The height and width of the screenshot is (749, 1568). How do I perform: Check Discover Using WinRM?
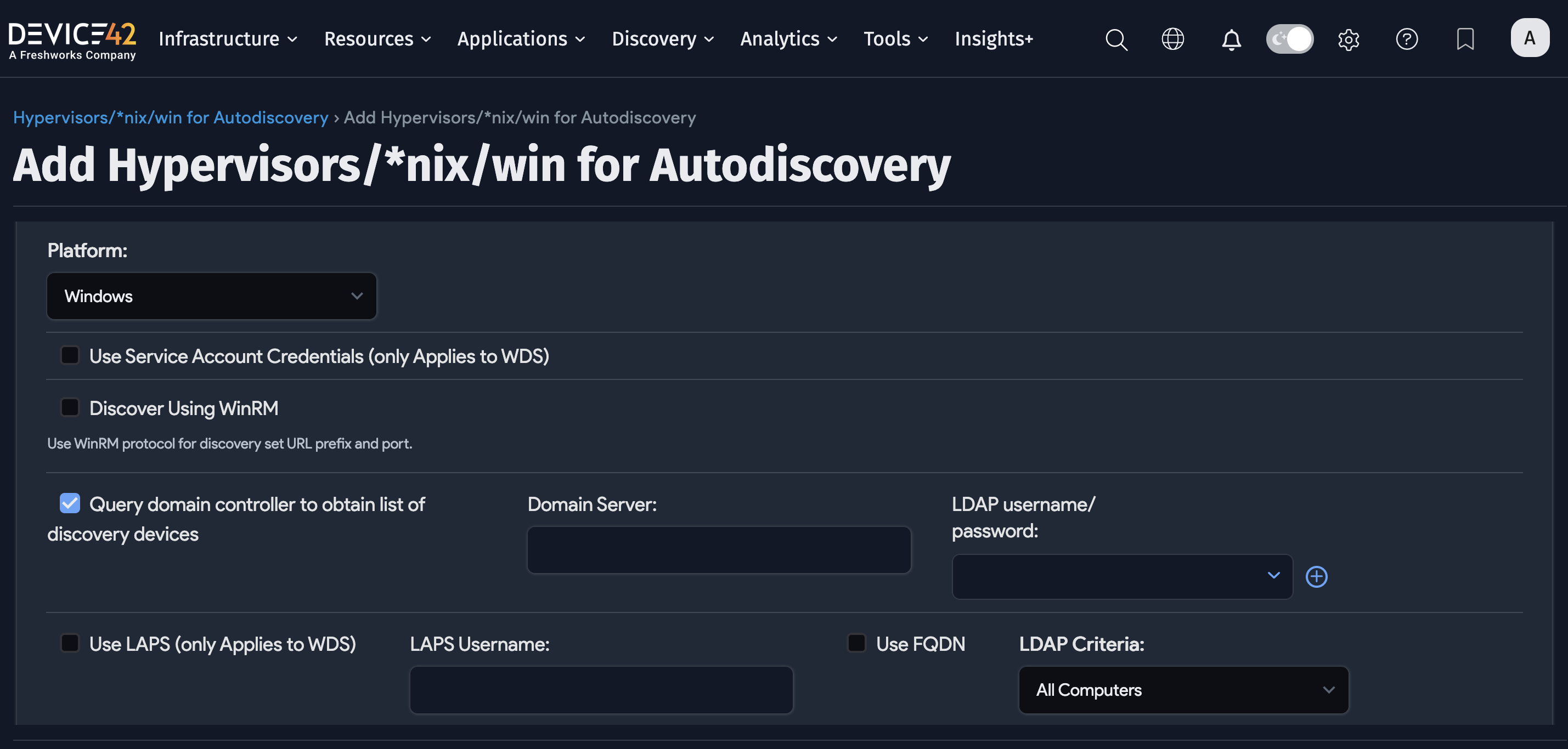pos(69,406)
